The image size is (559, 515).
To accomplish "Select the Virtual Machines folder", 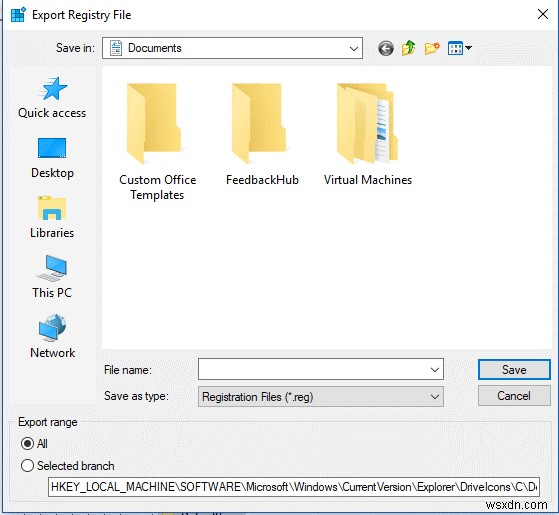I will [x=368, y=134].
